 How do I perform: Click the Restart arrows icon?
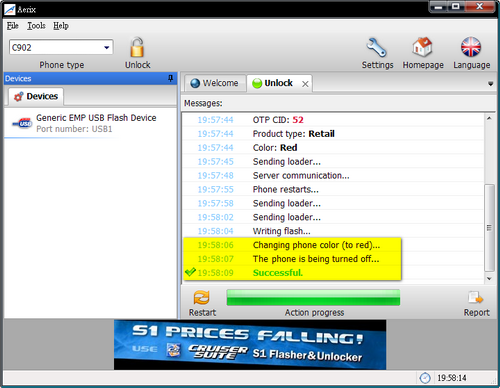pyautogui.click(x=202, y=298)
